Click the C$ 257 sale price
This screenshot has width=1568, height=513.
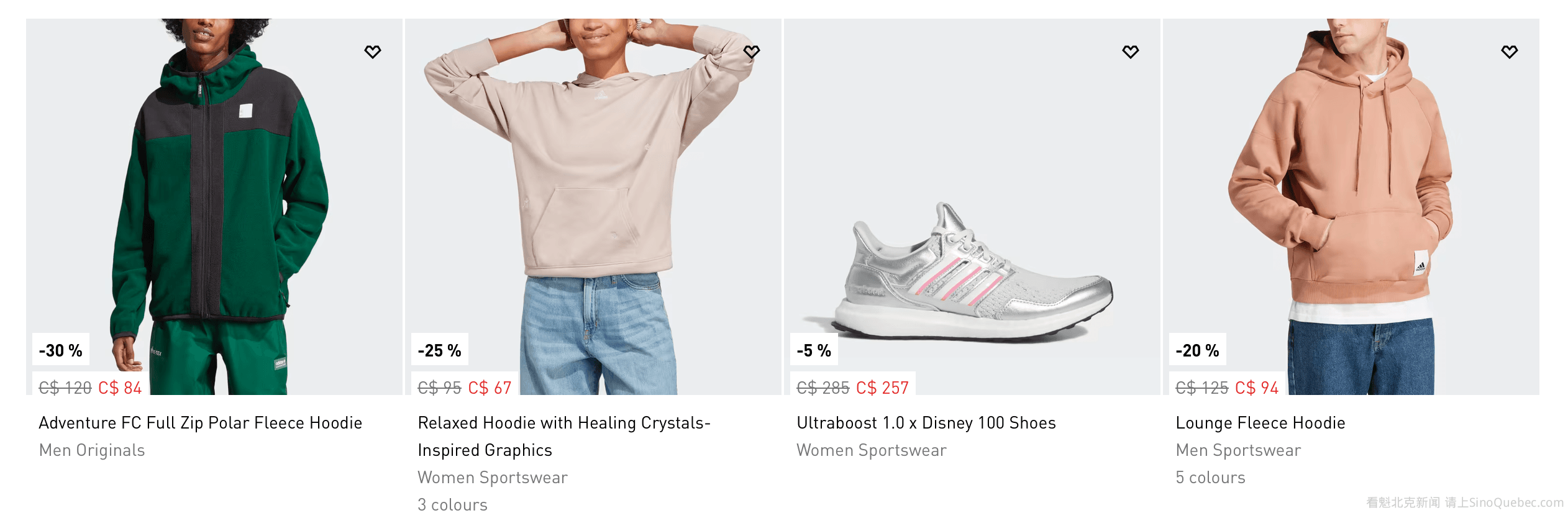[x=882, y=388]
